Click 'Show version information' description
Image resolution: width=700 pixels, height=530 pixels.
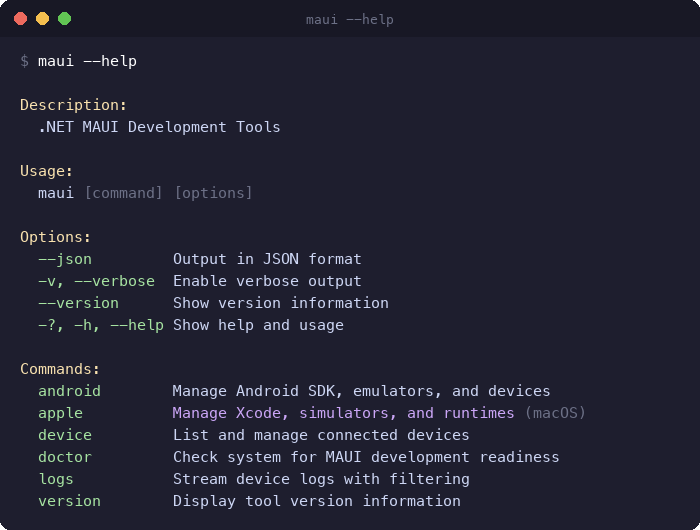coord(281,303)
